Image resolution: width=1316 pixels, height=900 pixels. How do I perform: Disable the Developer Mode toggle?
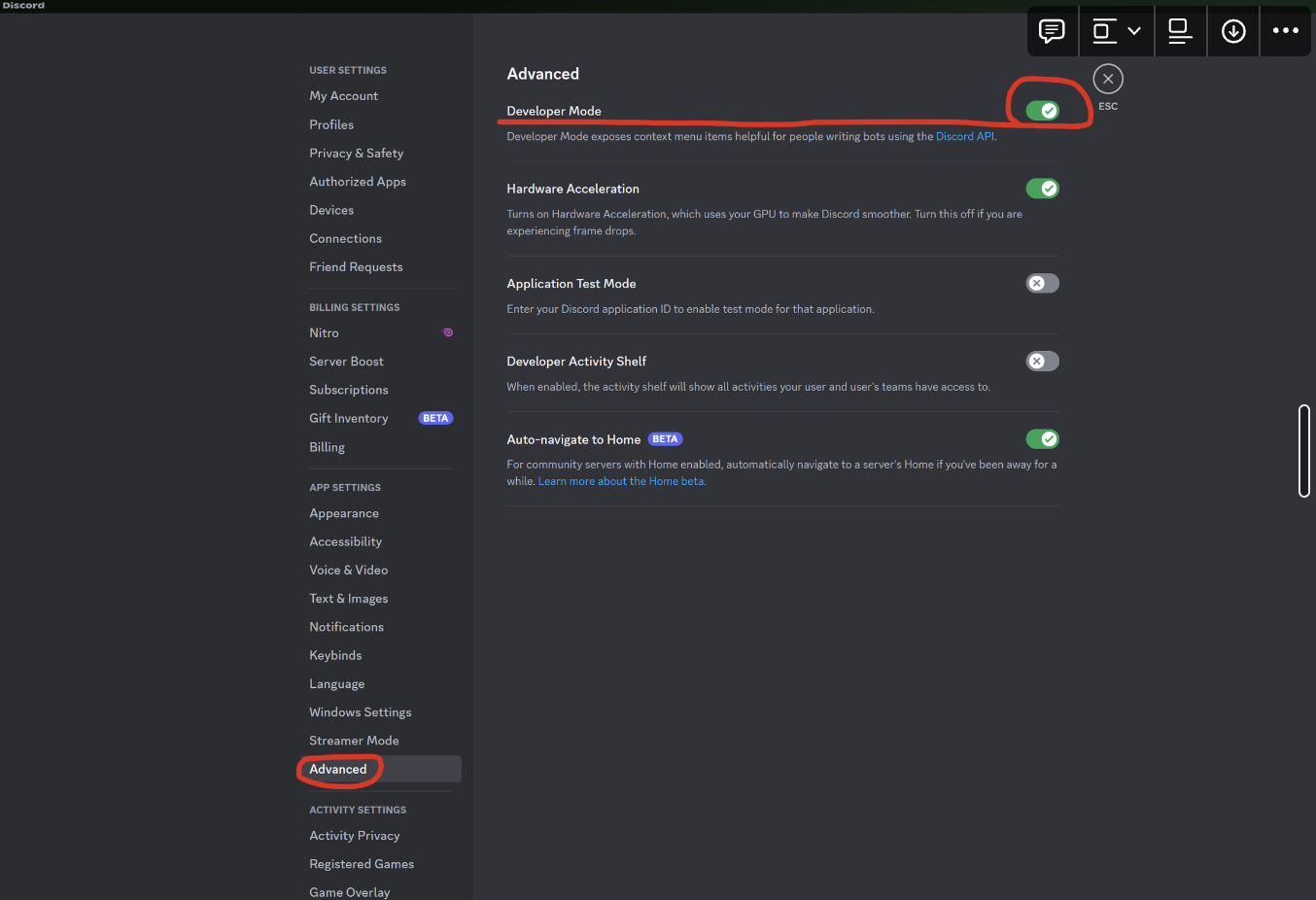[1043, 111]
